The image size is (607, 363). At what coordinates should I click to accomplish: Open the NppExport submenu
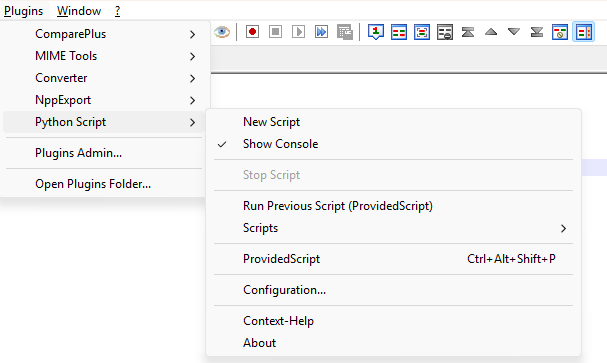coord(103,100)
